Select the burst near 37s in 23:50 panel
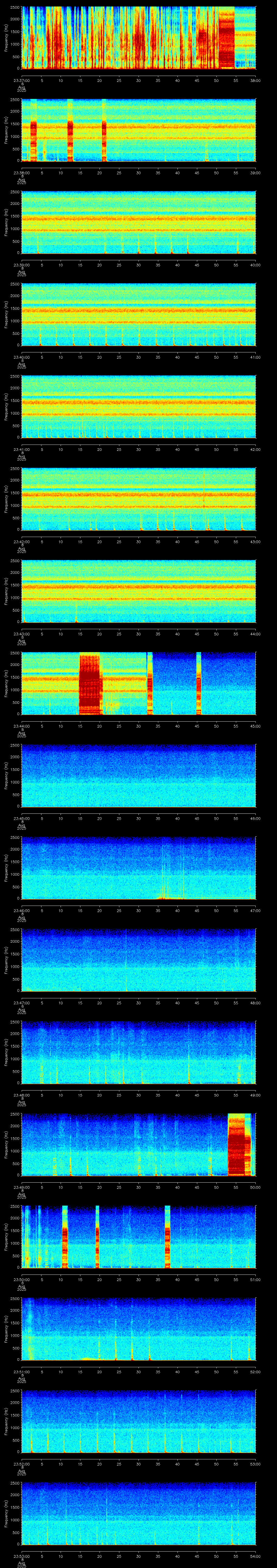The width and height of the screenshot is (277, 1568). coord(168,1237)
